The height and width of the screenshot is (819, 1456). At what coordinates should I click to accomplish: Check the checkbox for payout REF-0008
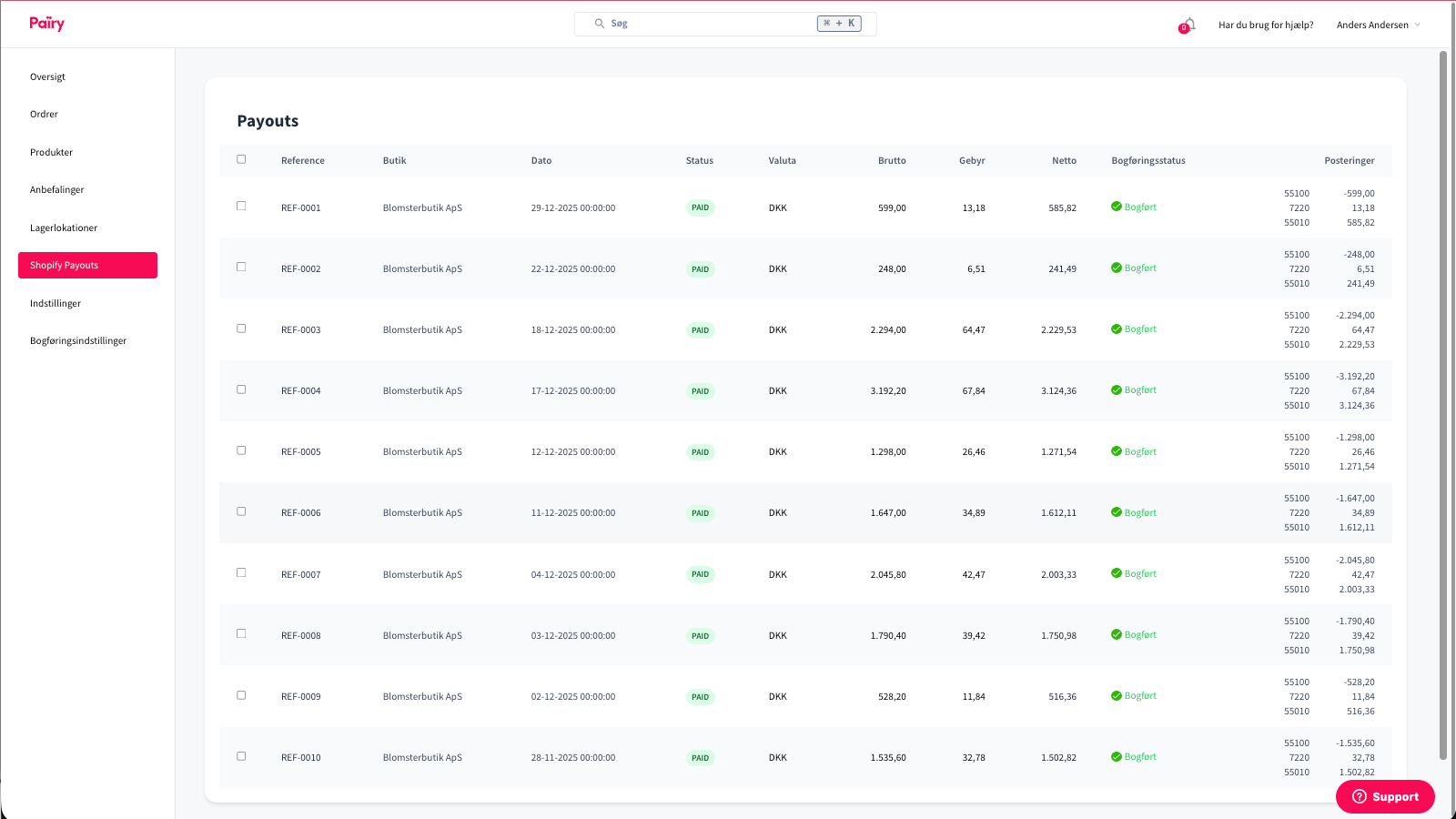click(x=241, y=634)
